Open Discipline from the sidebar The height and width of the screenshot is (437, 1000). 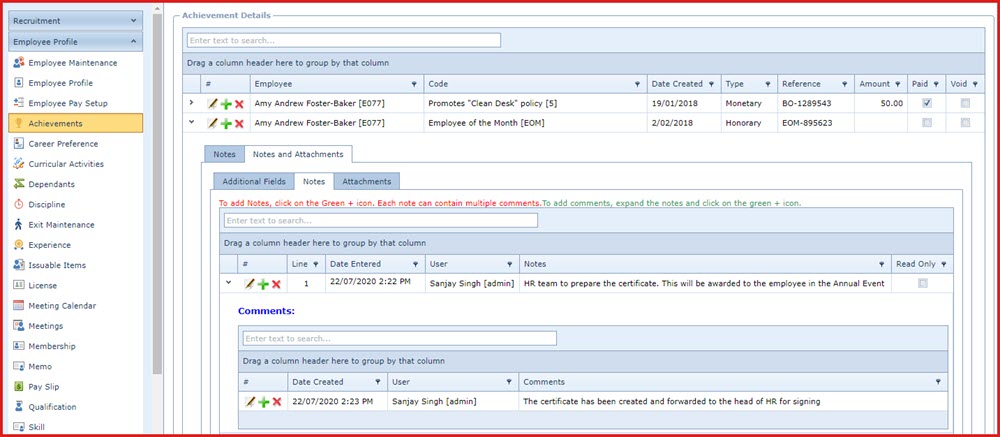(47, 204)
